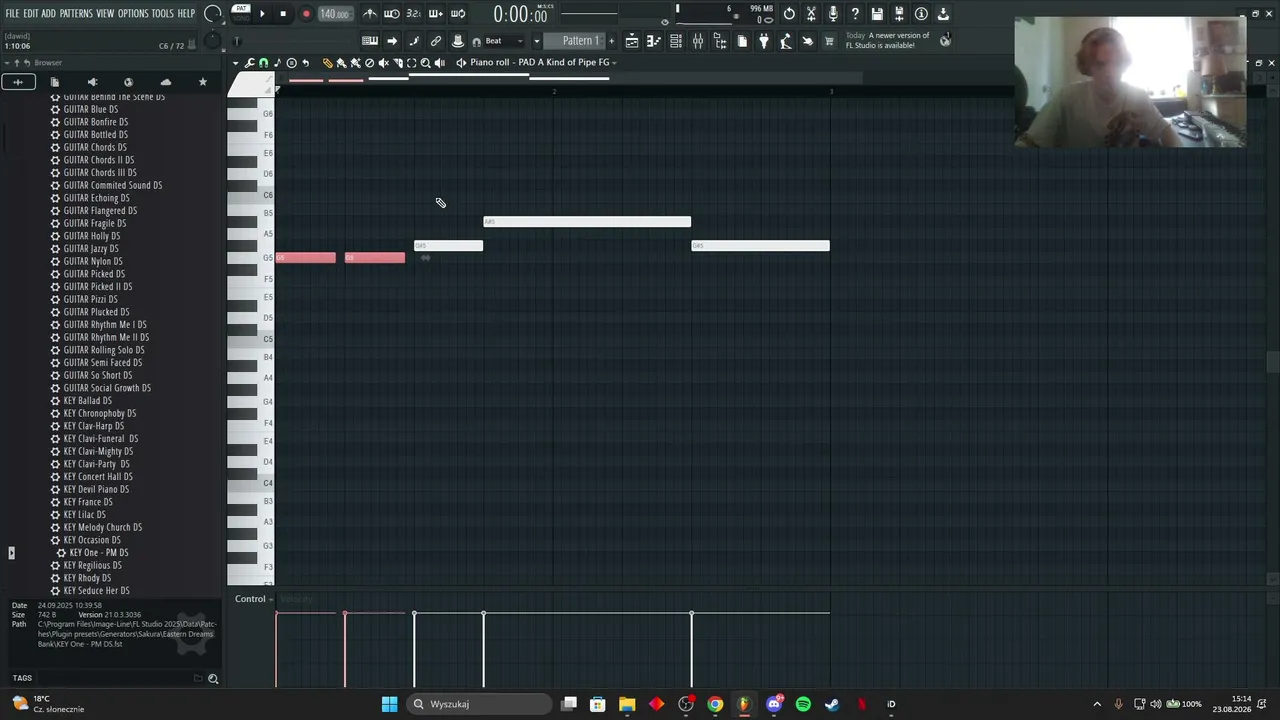
Task: Select the Delete tool in piano roll
Action: pos(369,63)
